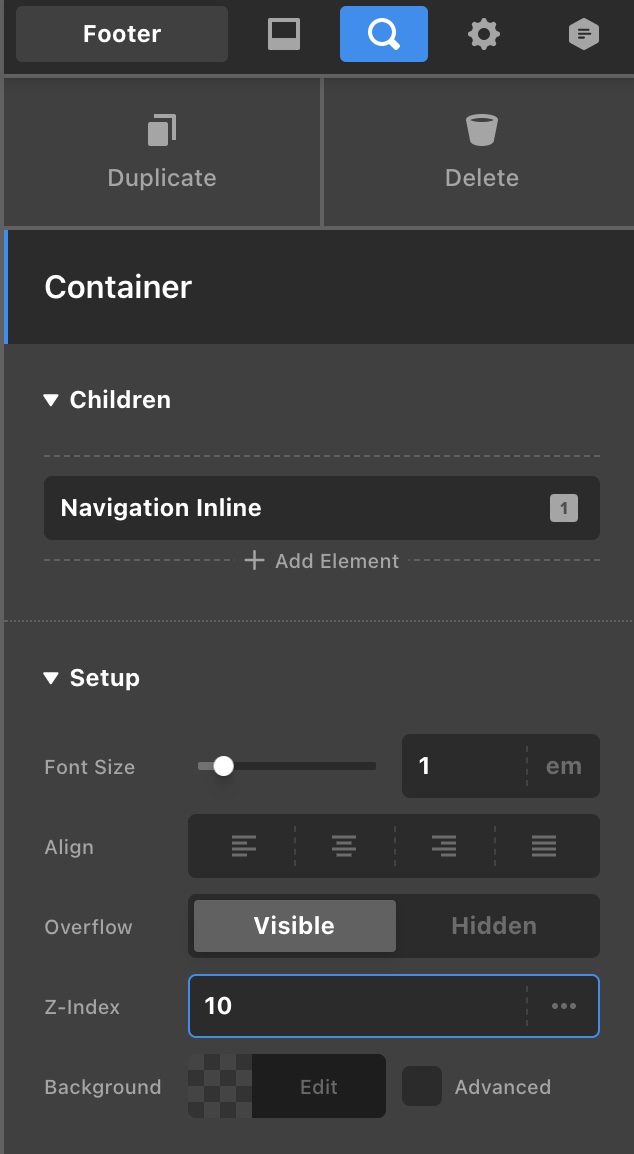Set Overflow to Visible

coord(294,926)
